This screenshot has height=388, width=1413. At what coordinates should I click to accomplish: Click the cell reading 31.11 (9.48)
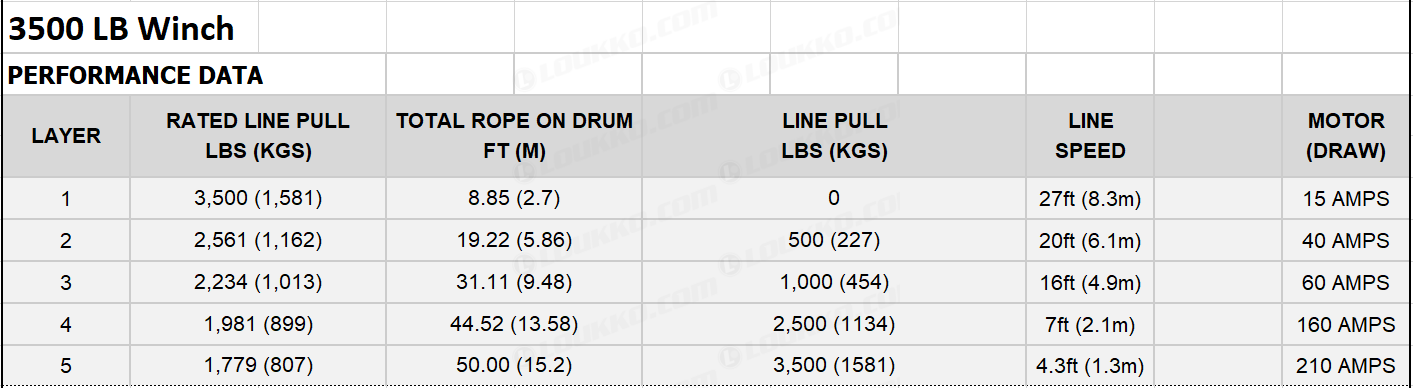tap(514, 283)
